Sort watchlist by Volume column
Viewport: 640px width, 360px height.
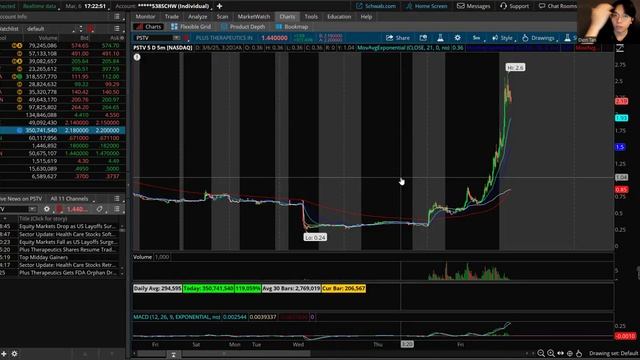[48, 38]
